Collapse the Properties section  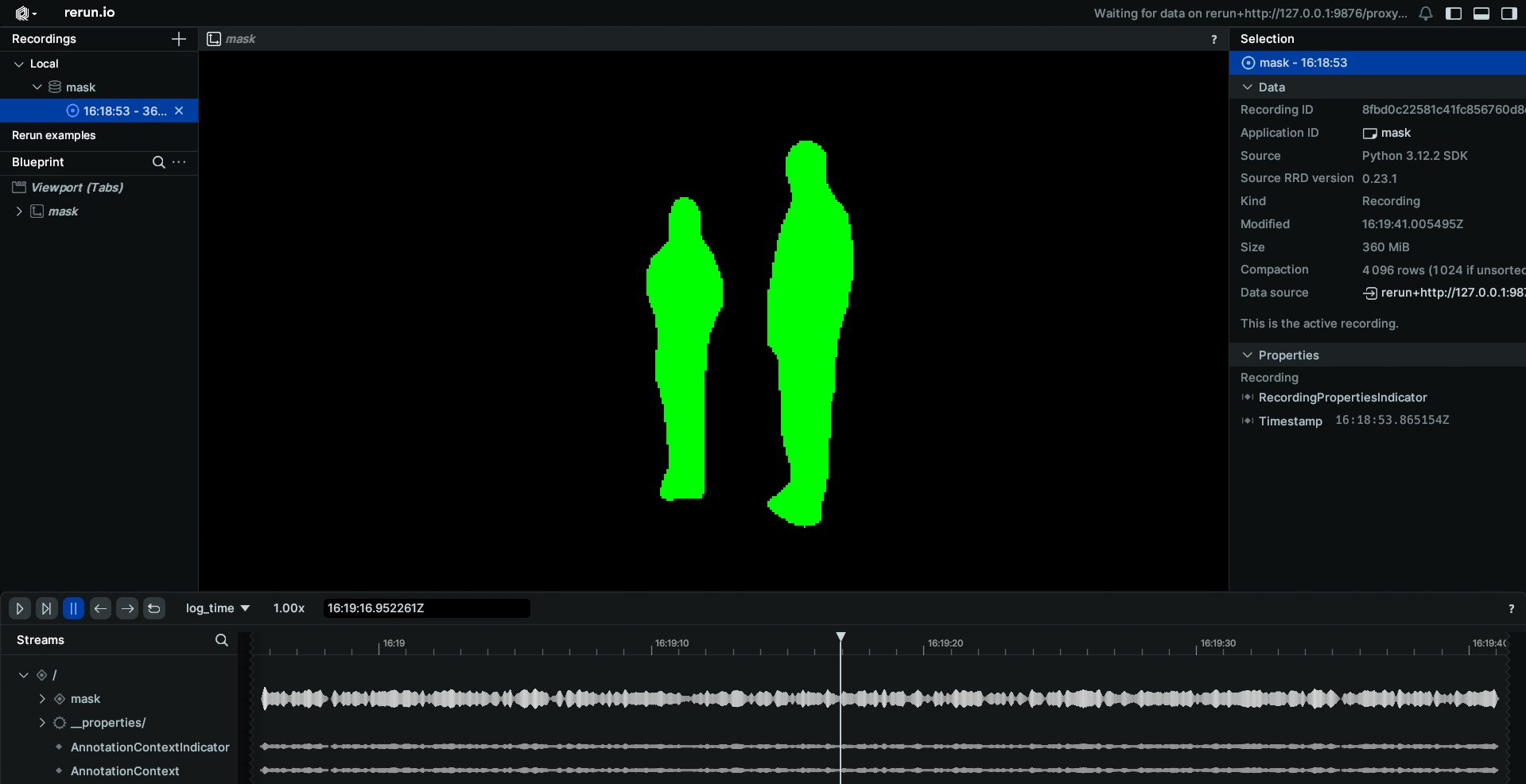point(1248,355)
